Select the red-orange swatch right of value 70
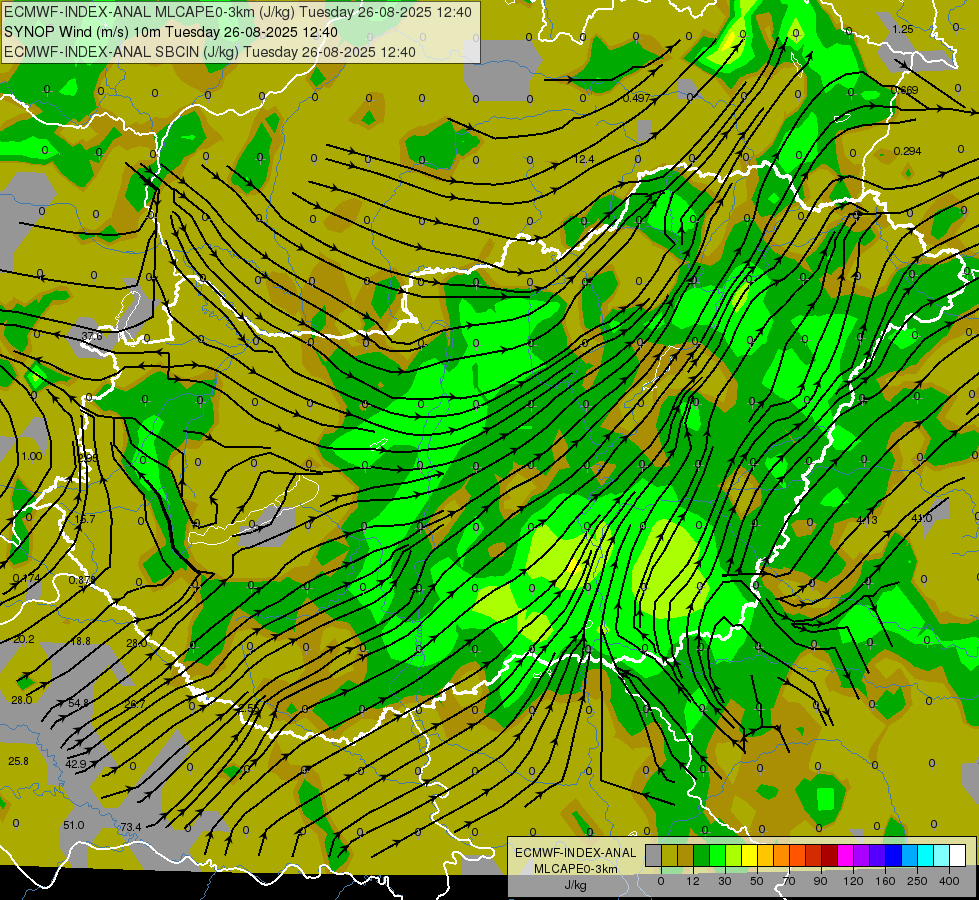979x900 pixels. pyautogui.click(x=797, y=855)
